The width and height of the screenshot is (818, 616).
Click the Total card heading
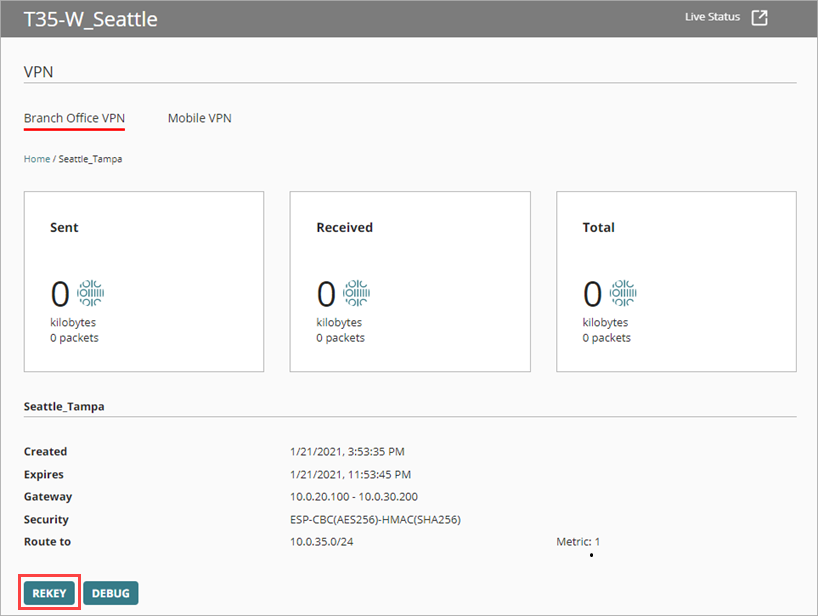pos(598,227)
